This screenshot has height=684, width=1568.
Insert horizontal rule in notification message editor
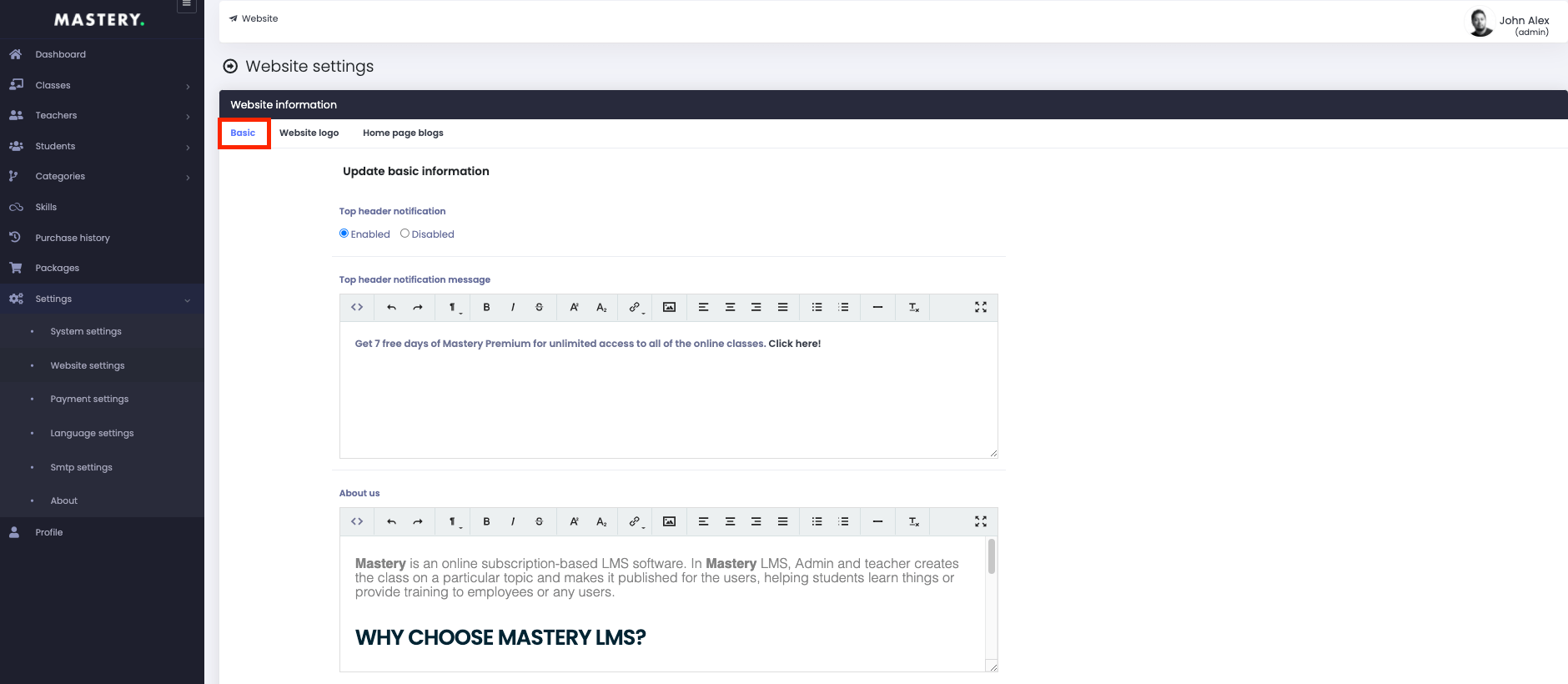click(x=877, y=307)
